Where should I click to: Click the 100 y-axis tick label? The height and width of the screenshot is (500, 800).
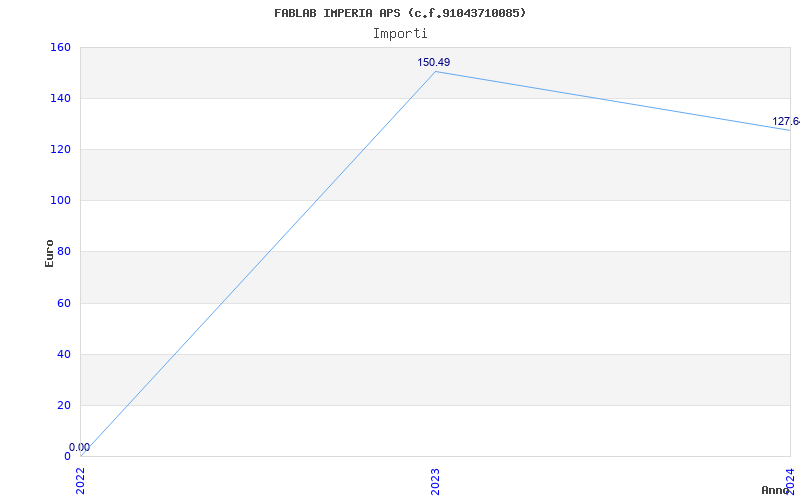[60, 201]
